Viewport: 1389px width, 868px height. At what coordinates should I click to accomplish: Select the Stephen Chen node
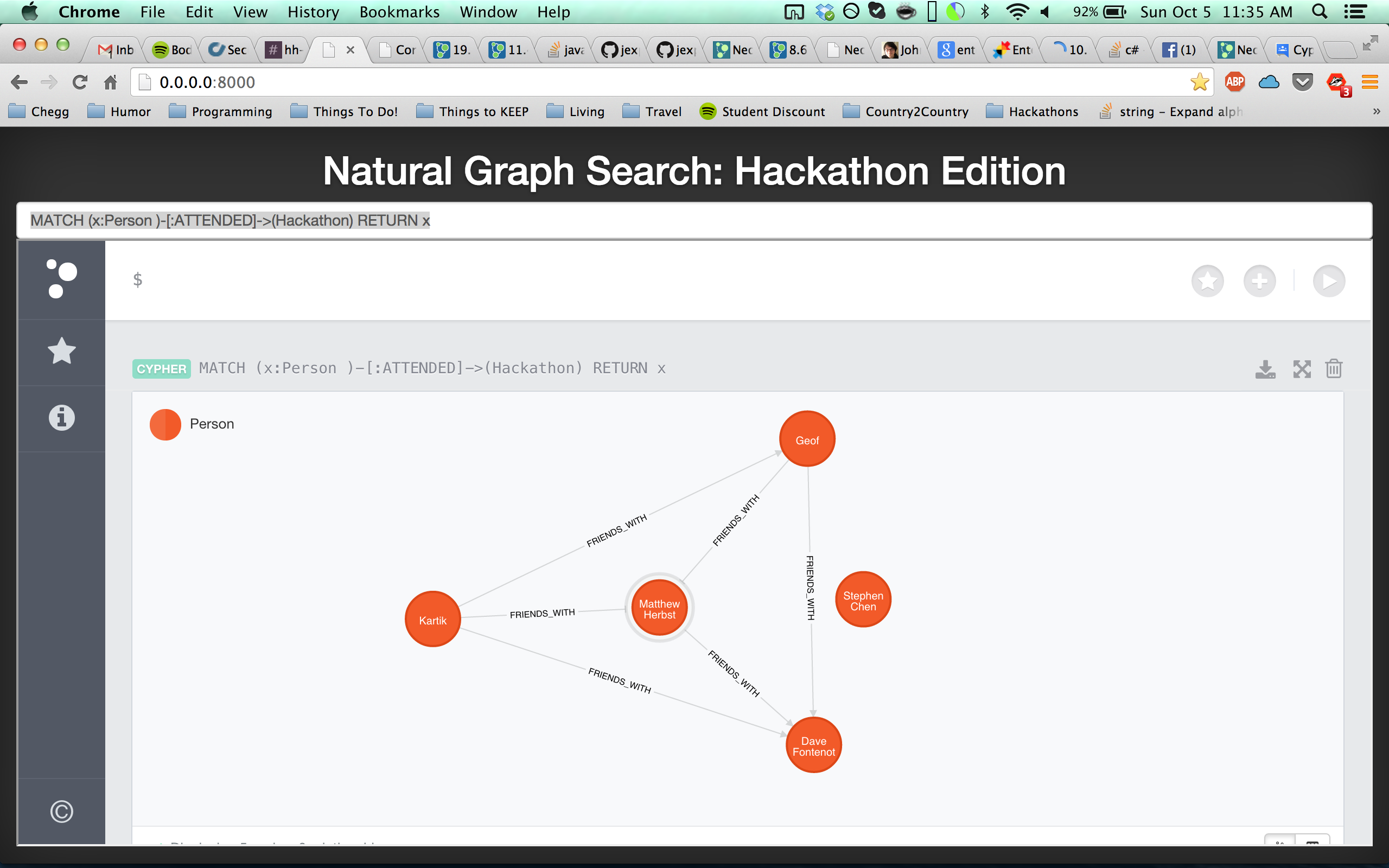tap(863, 600)
